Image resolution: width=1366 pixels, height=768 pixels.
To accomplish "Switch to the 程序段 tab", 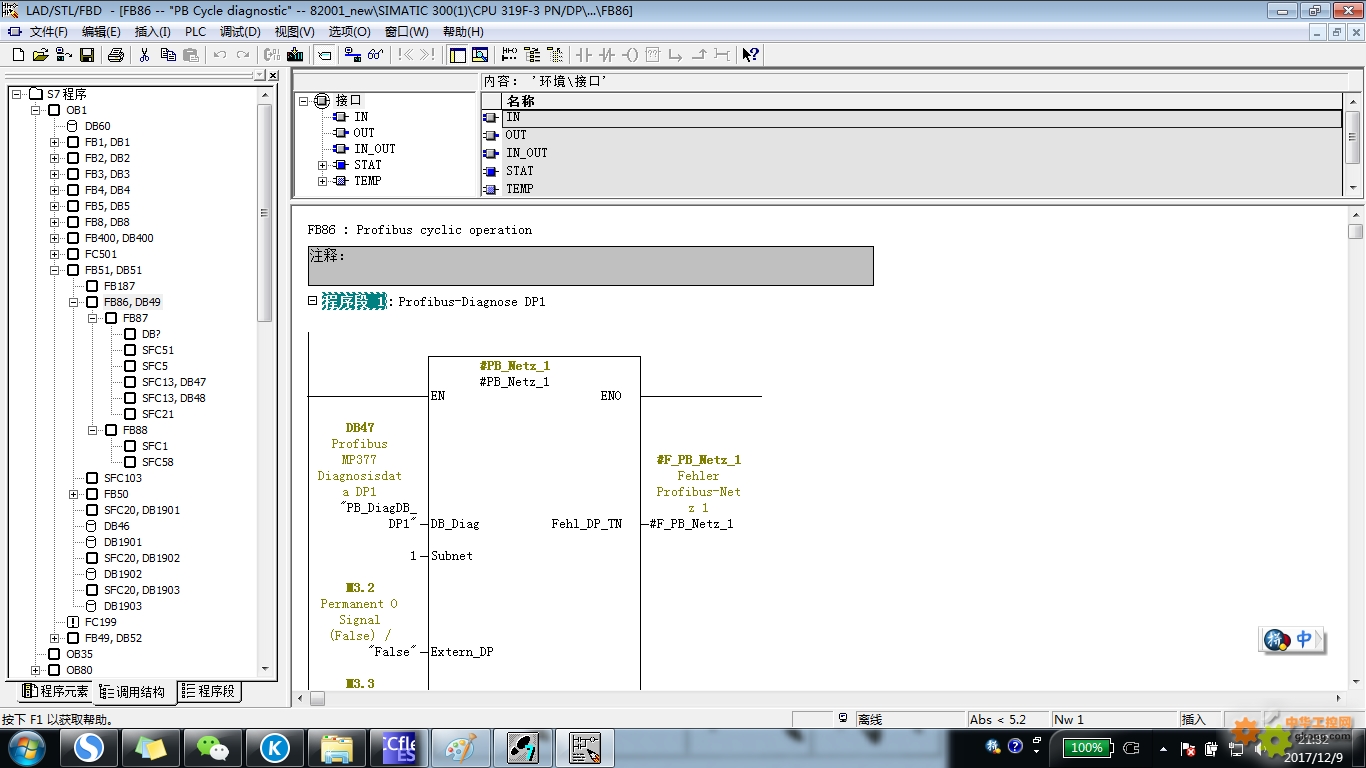I will click(x=210, y=691).
